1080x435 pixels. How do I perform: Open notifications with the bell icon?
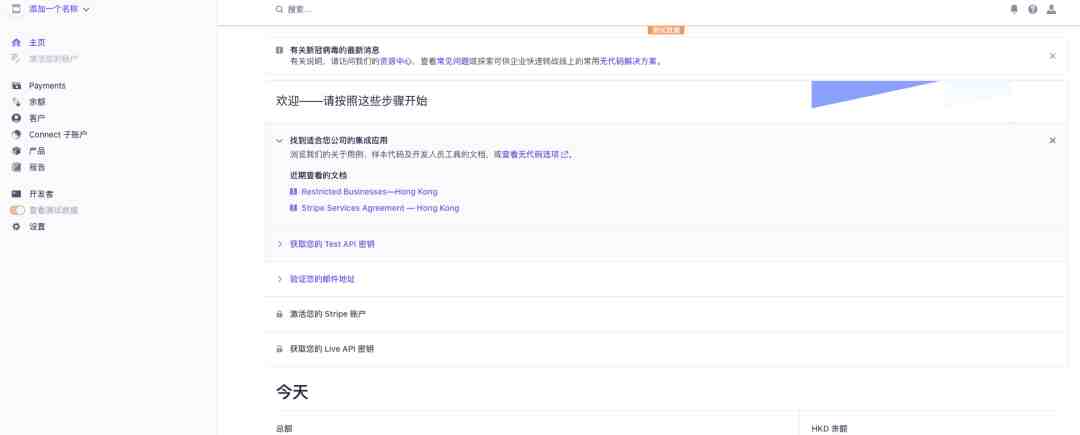1014,10
